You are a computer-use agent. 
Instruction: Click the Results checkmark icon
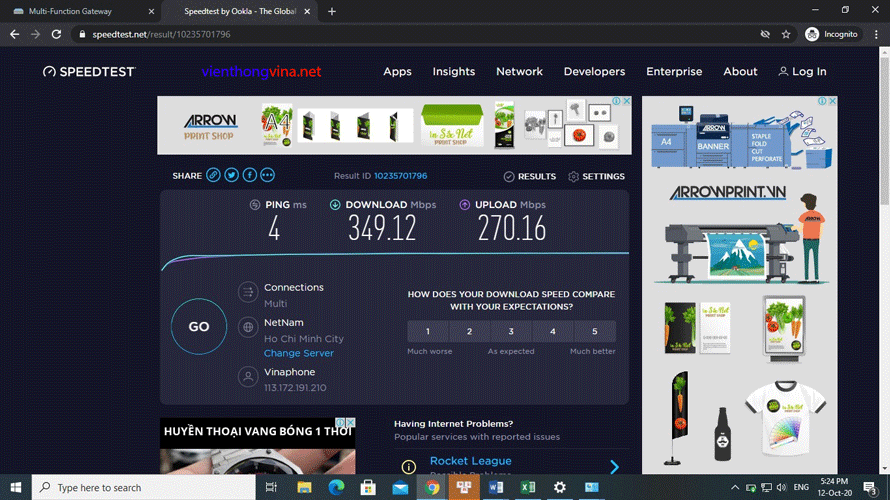509,177
